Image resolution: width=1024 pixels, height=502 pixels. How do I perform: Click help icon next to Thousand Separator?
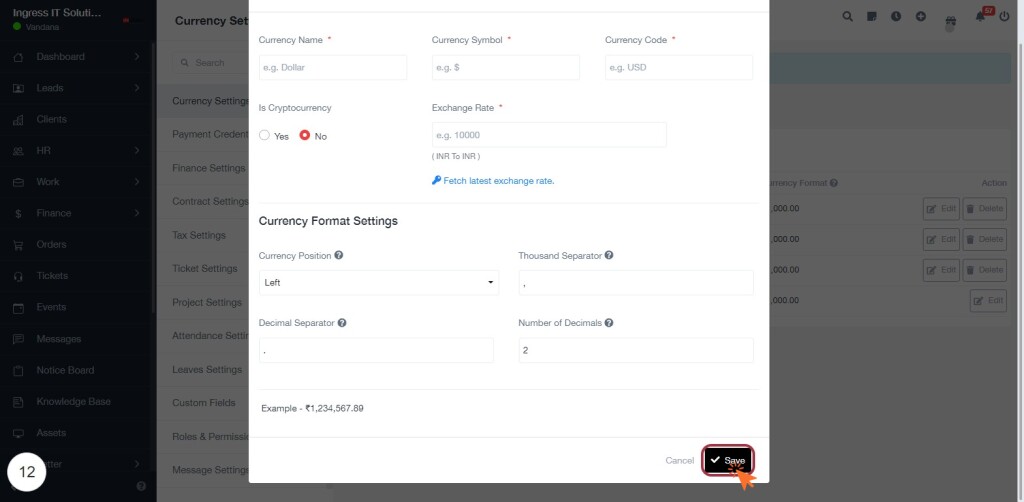point(609,255)
